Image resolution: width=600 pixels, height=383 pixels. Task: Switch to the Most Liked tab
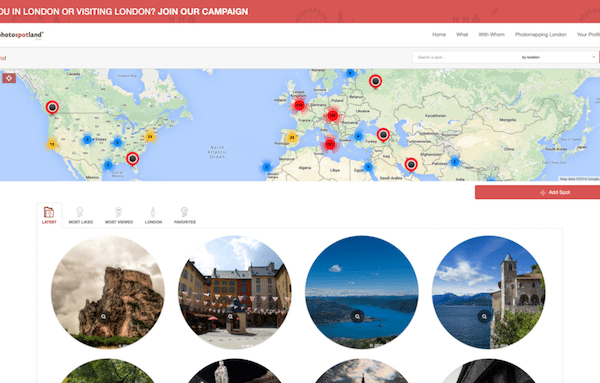(80, 216)
